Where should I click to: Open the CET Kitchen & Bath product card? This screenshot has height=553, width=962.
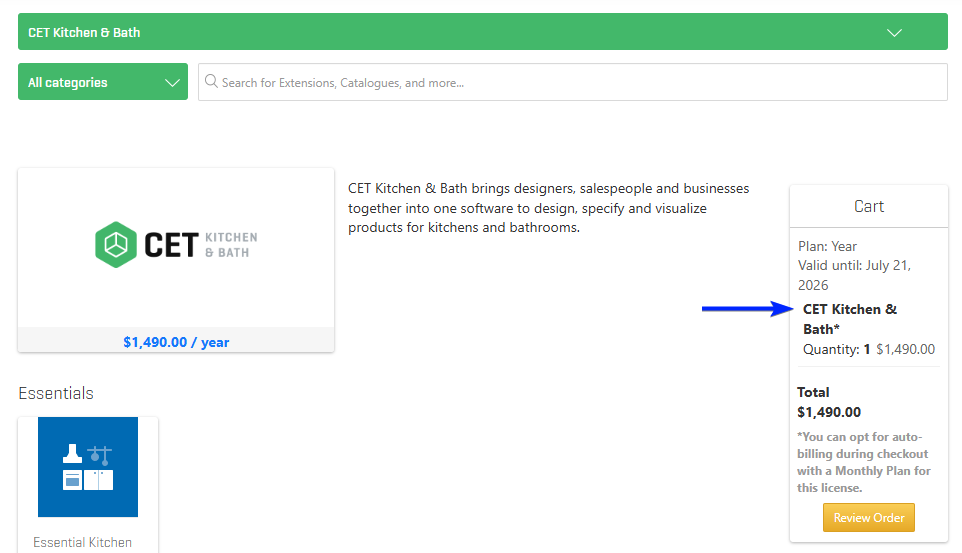pyautogui.click(x=176, y=260)
